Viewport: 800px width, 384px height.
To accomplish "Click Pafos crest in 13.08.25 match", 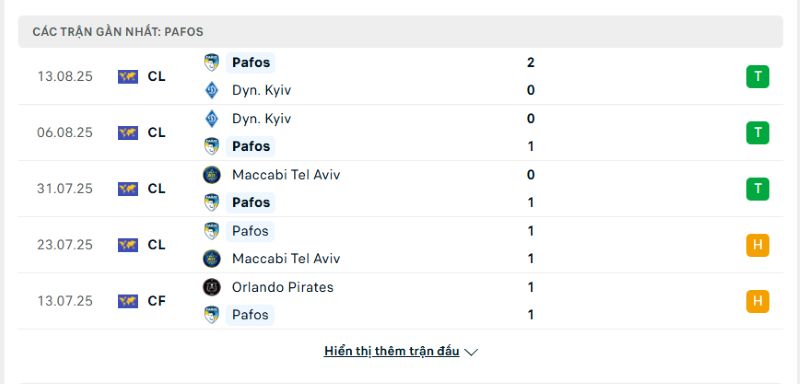I will pos(211,63).
